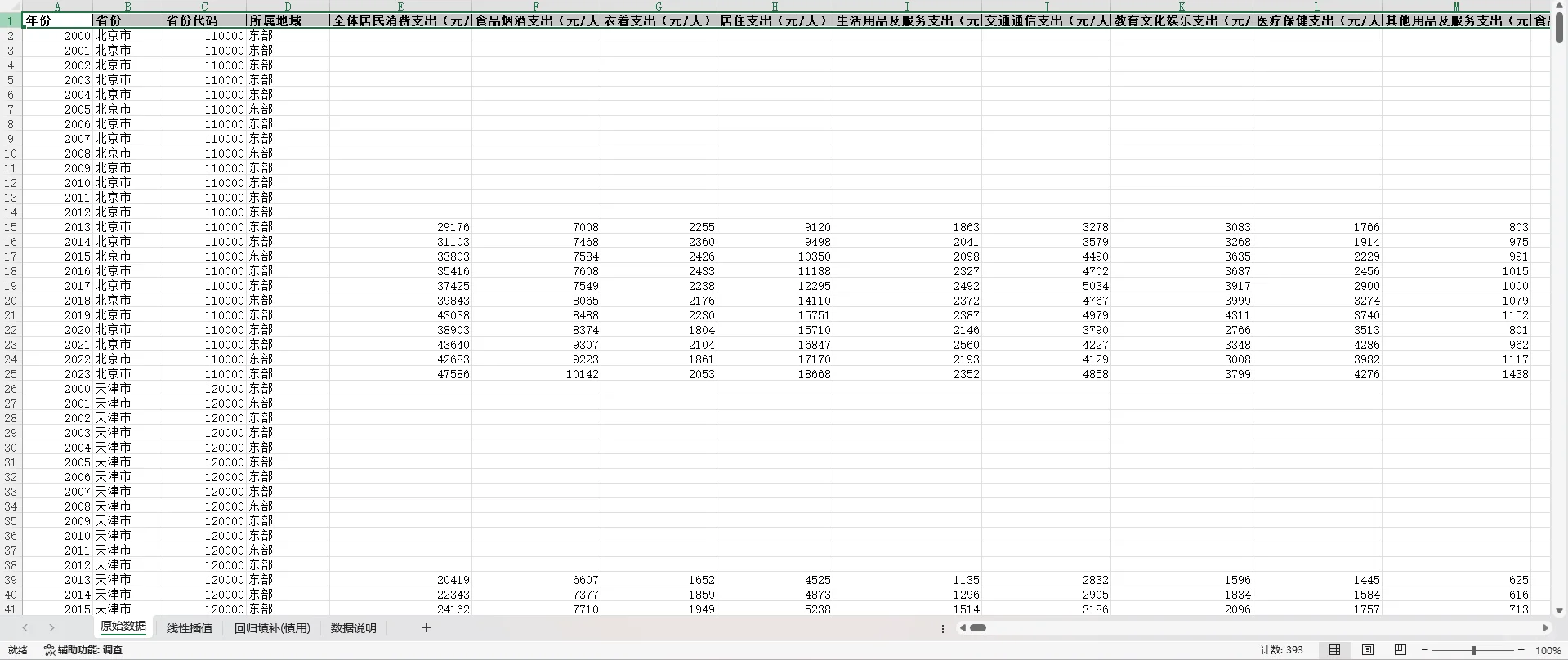Switch to Page Layout view
This screenshot has width=1568, height=660.
1368,650
